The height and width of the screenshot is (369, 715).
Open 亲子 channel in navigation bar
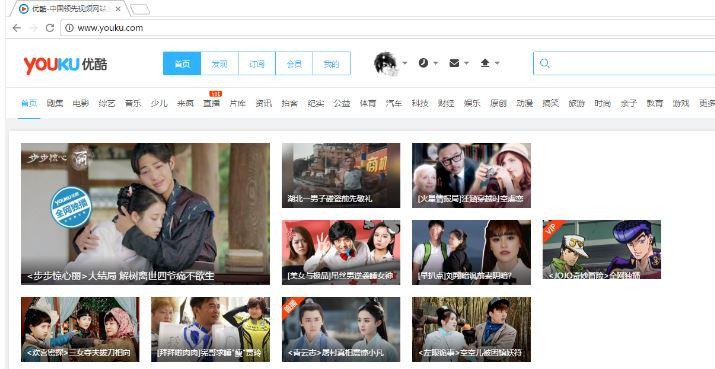(628, 104)
